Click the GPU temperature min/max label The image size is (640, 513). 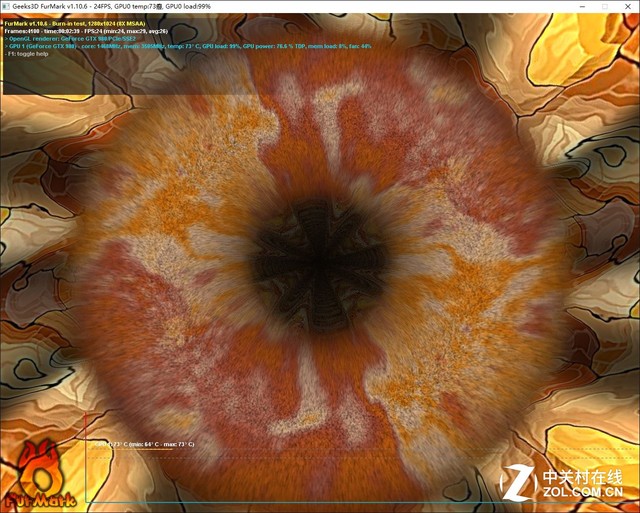coord(148,443)
